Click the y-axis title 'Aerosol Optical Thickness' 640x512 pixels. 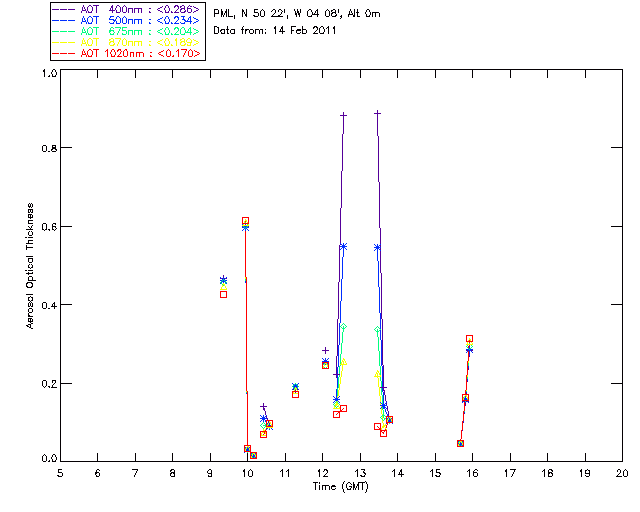(30, 266)
